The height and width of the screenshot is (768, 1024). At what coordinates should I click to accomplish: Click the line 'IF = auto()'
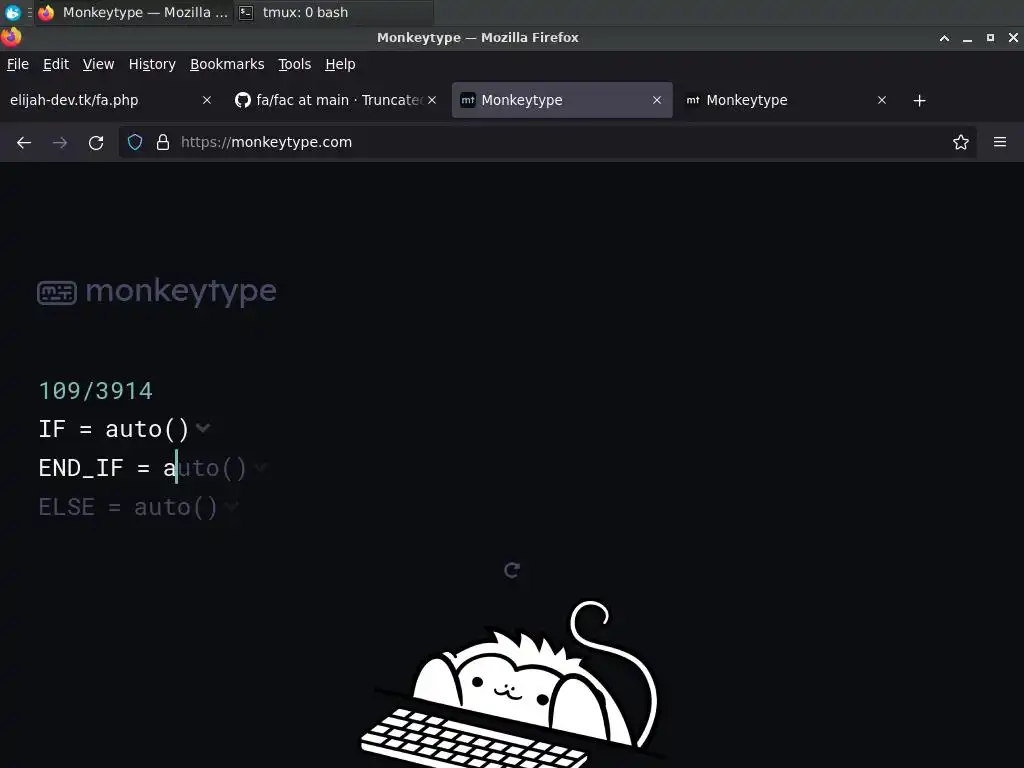point(114,429)
